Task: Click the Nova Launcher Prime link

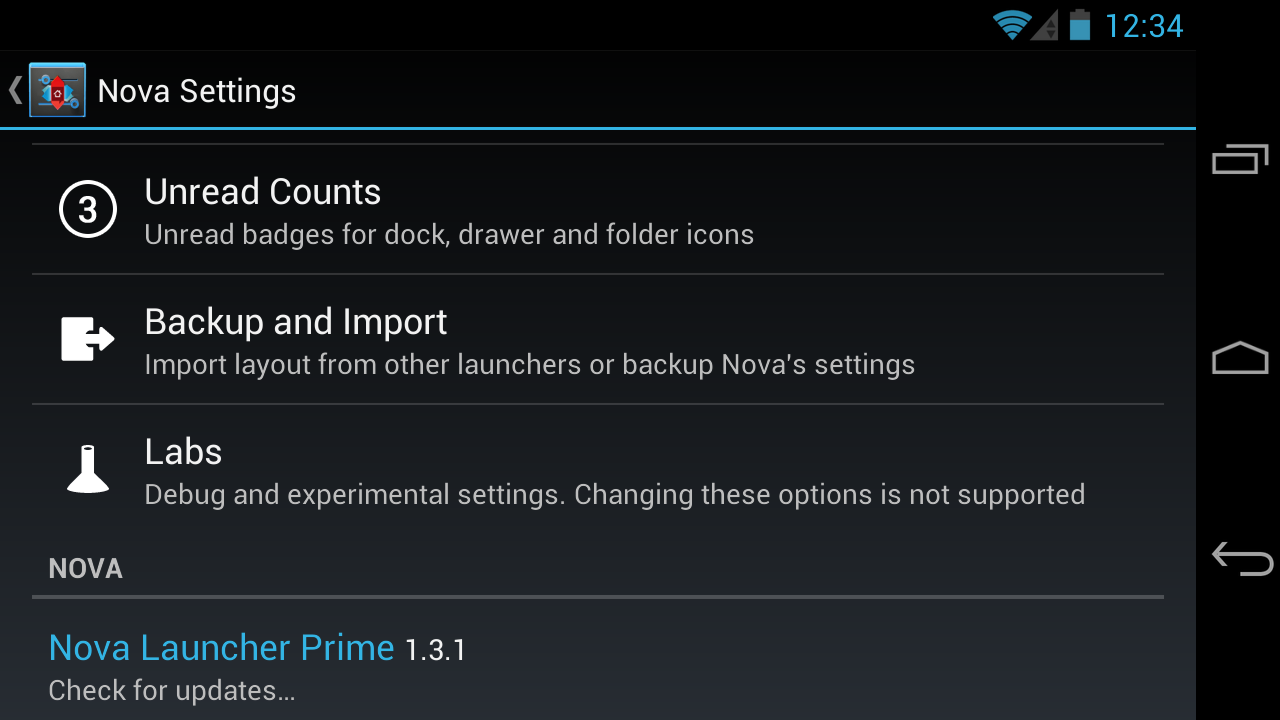Action: coord(221,648)
